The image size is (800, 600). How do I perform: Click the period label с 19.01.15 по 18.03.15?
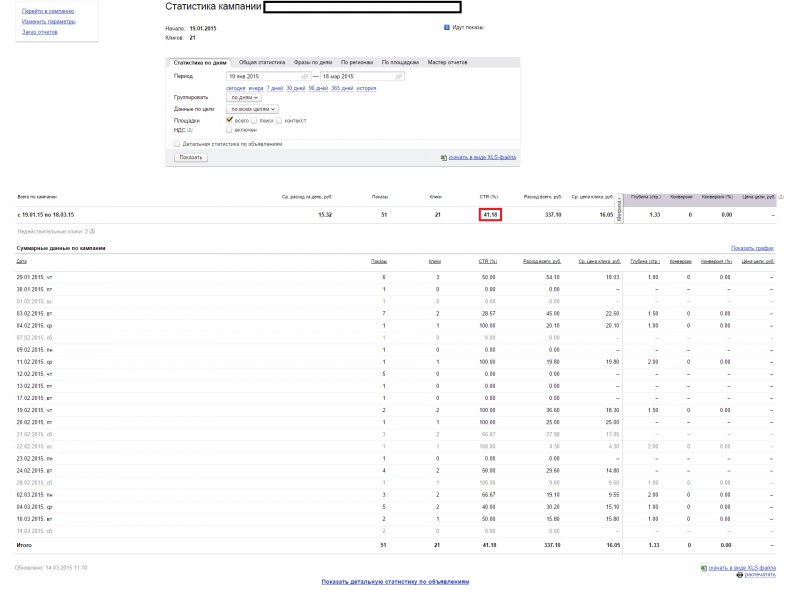[45, 215]
